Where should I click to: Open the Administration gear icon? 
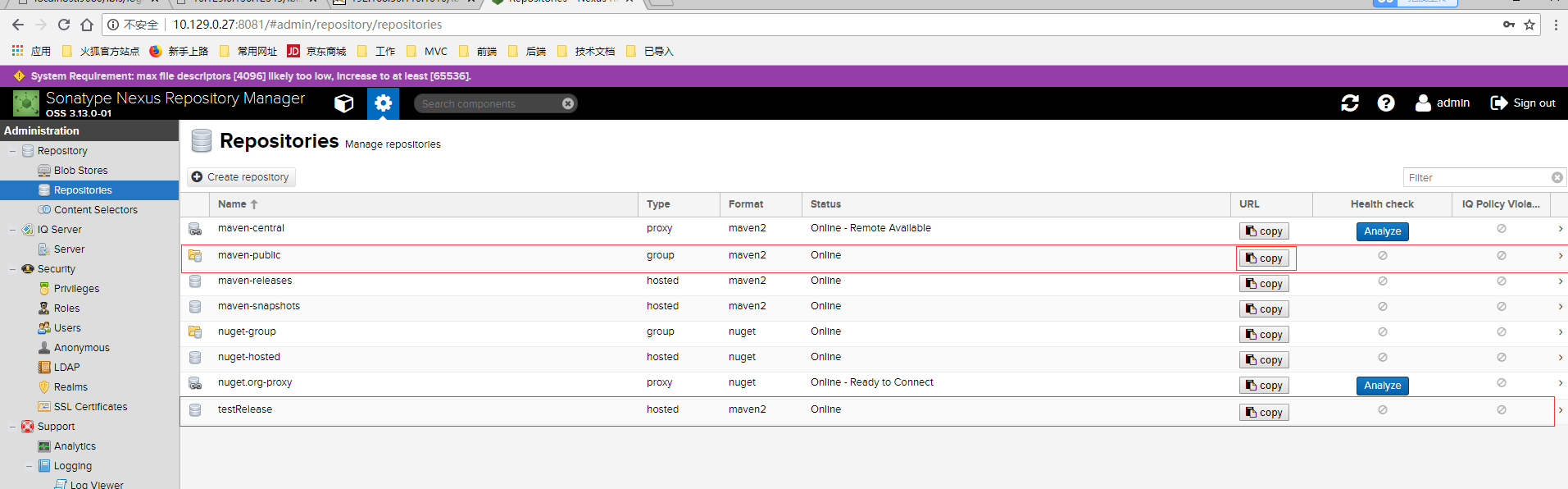(x=383, y=103)
